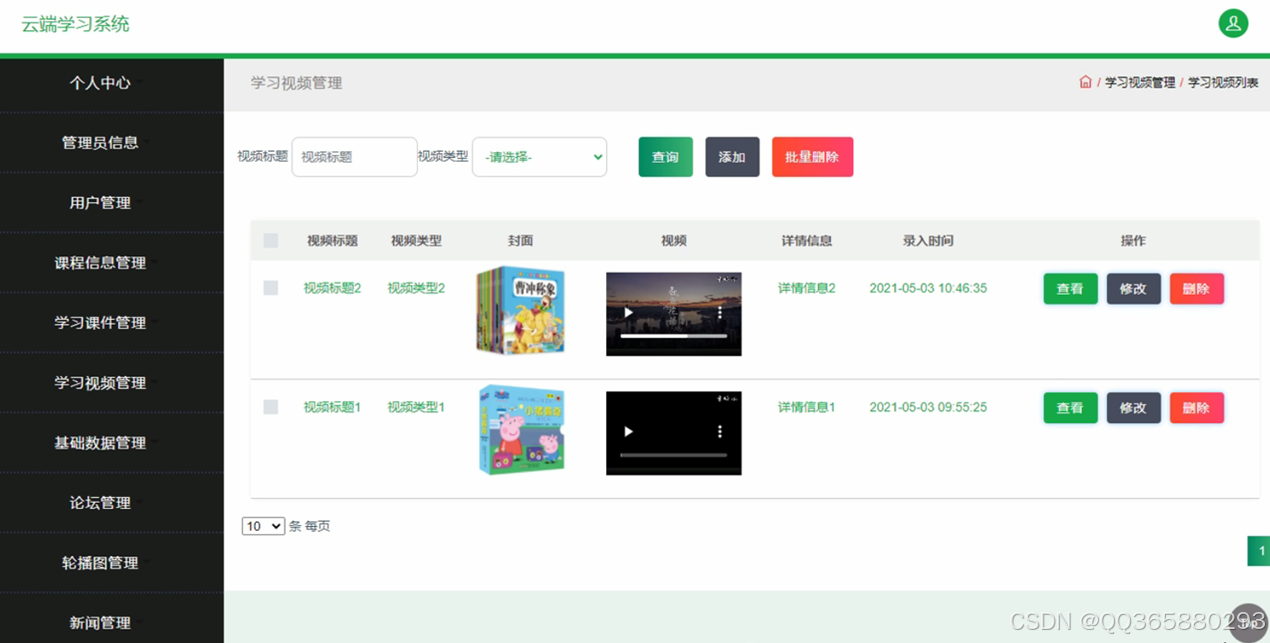Screen dimensions: 1270x643
Task: Open the 10 条每页 page size dropdown
Action: pos(263,525)
